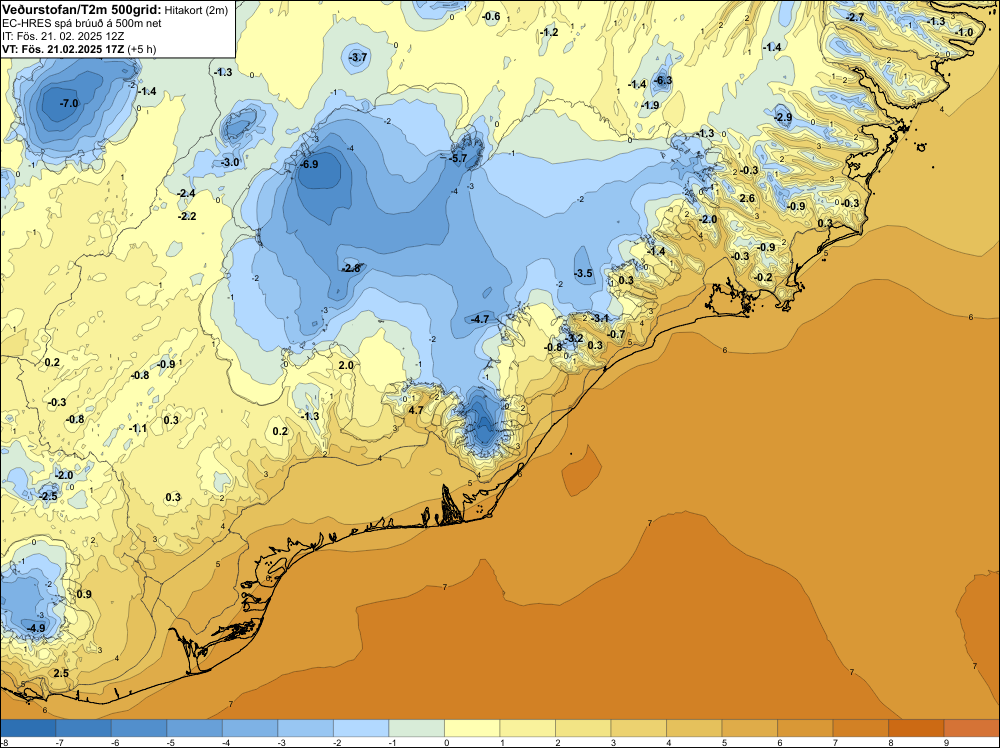Click the -0.6 temperature value
This screenshot has width=1000, height=748.
click(x=490, y=16)
